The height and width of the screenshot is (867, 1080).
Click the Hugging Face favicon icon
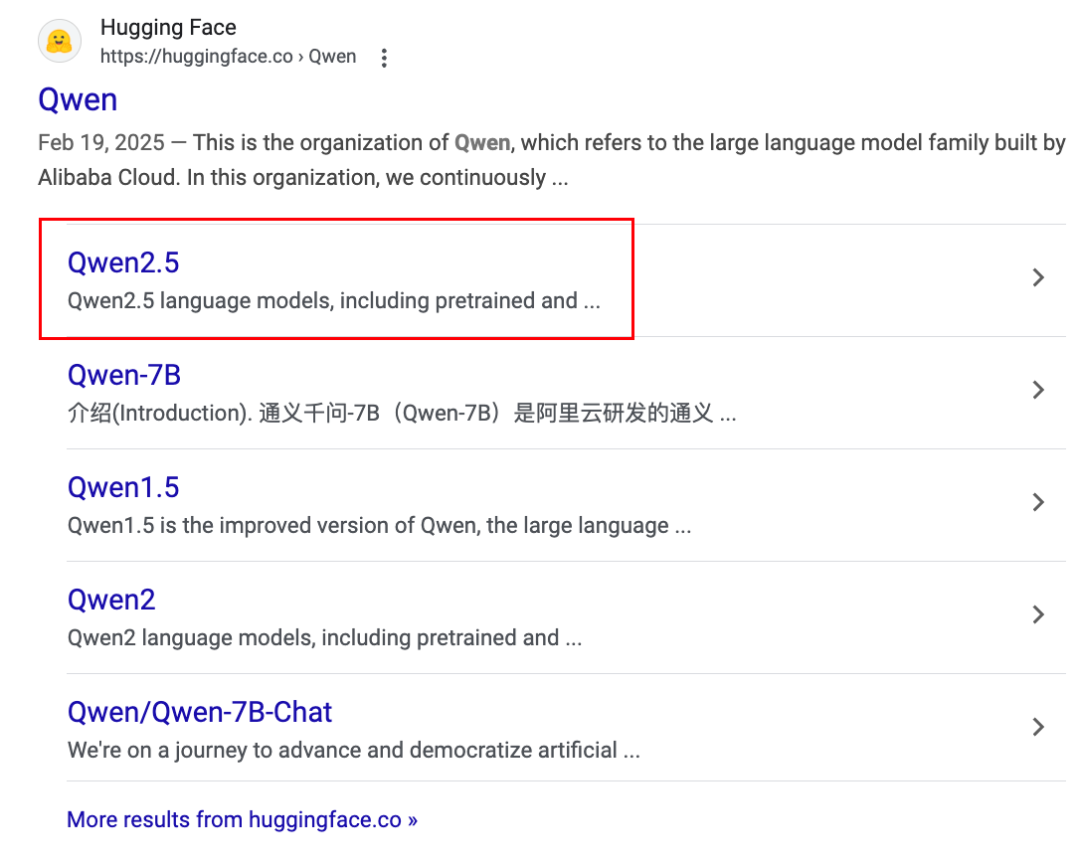58,40
